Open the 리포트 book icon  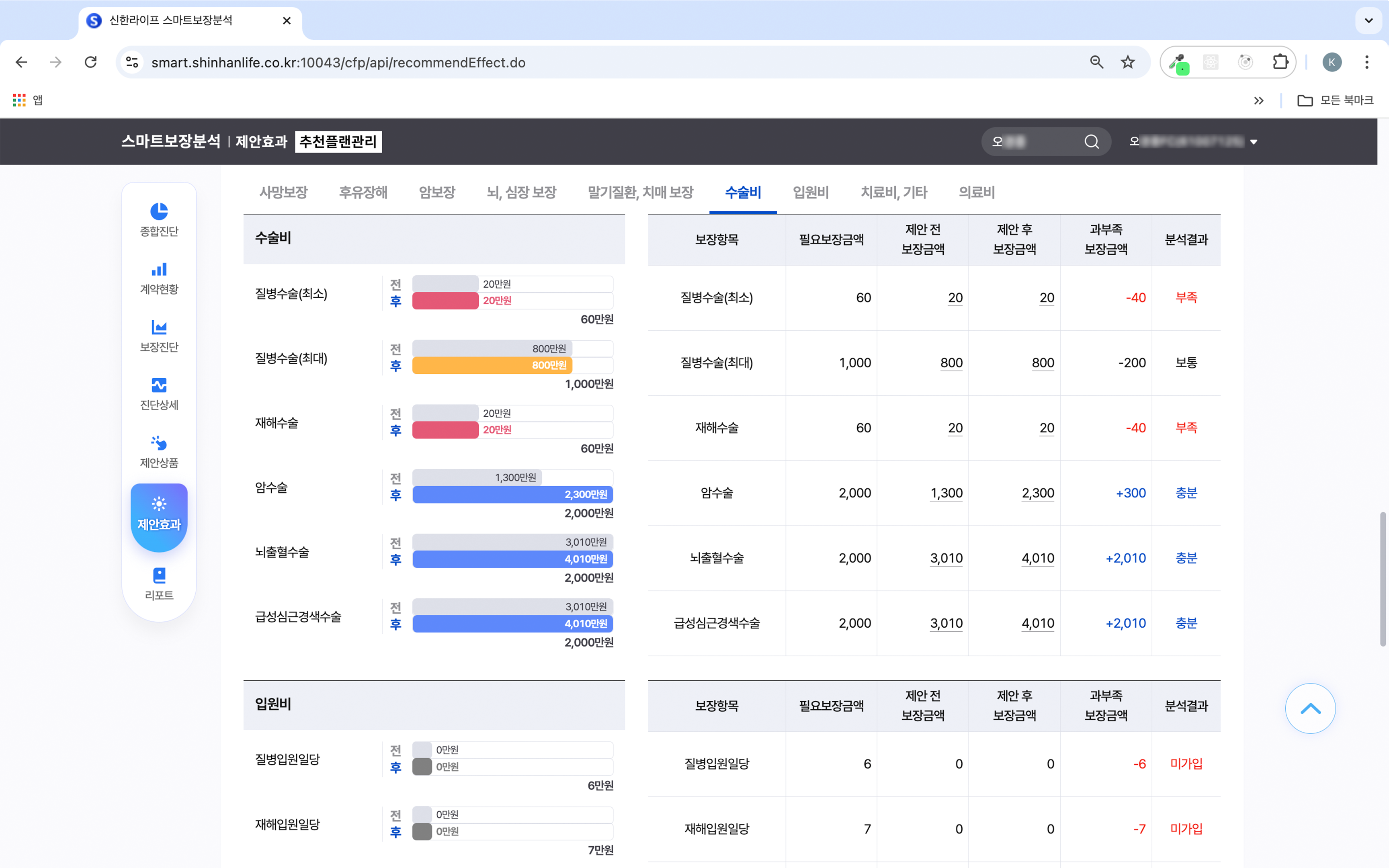point(159,576)
